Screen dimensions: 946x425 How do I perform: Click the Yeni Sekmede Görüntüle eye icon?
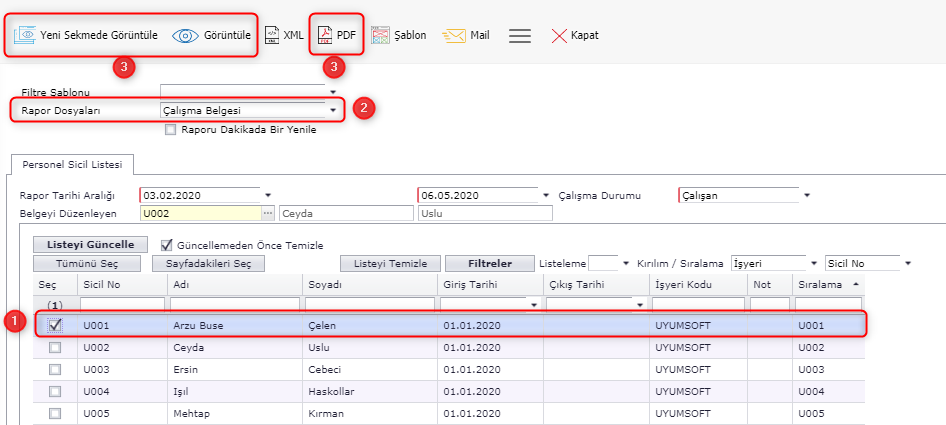click(x=26, y=35)
